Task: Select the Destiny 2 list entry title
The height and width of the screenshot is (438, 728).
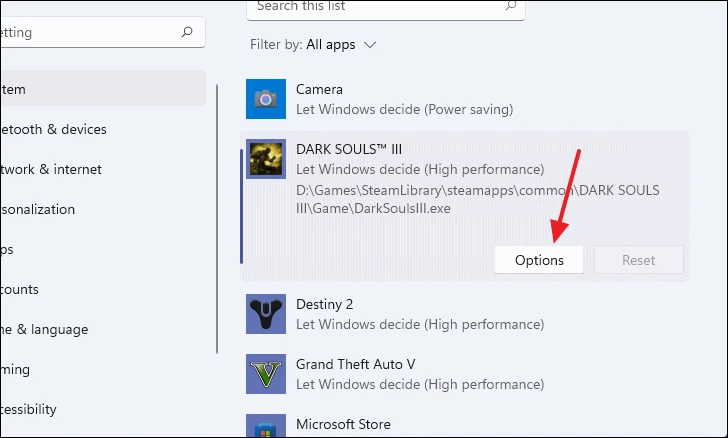Action: (325, 304)
